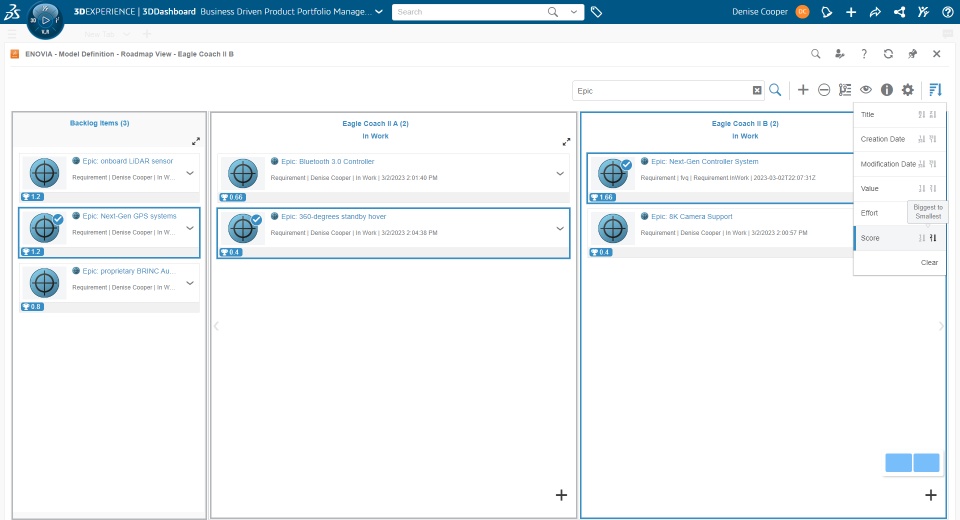Open notifications icon next to the user avatar

827,12
